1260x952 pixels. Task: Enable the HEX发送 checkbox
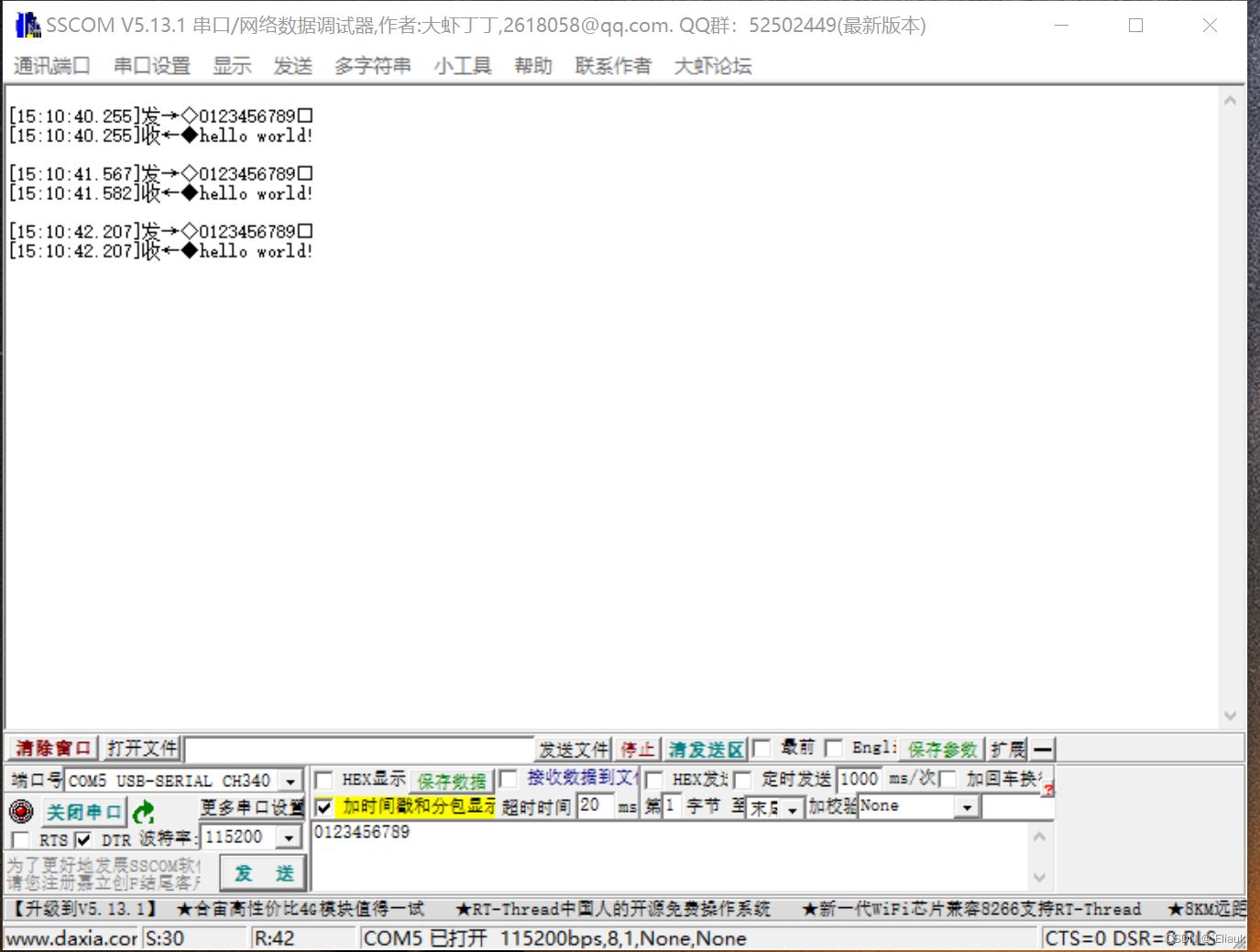point(654,780)
